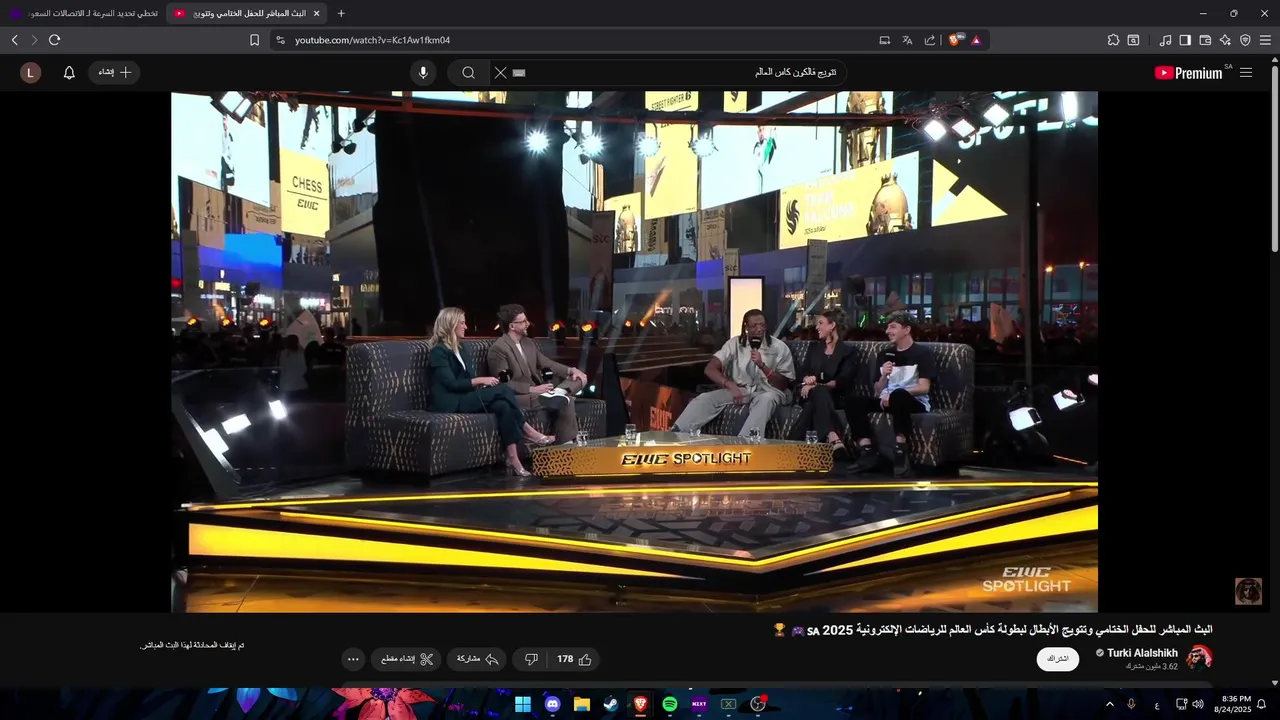This screenshot has width=1280, height=720.
Task: Open the browser playlist music note icon
Action: click(1165, 40)
